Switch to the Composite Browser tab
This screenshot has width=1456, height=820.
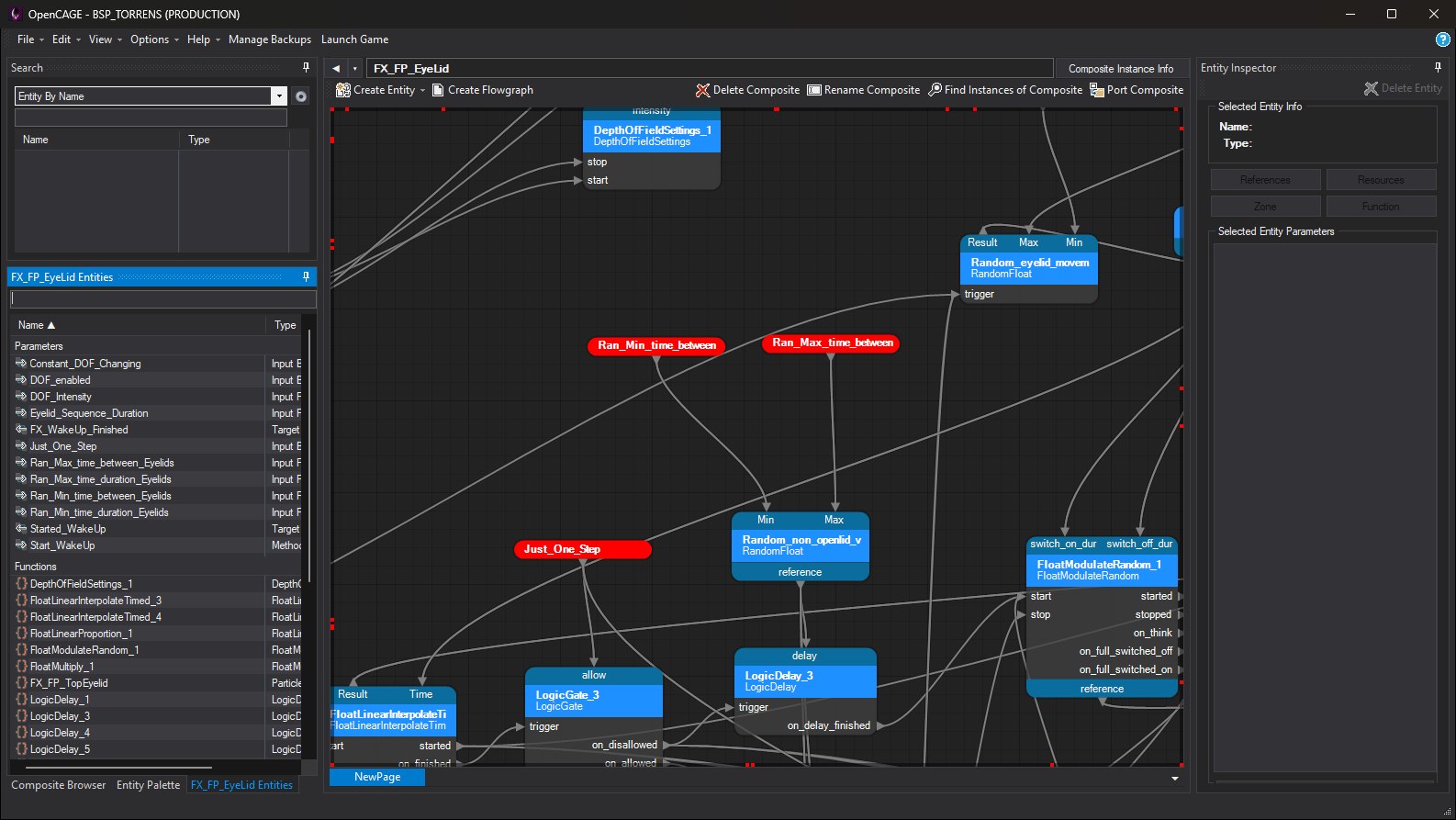(x=59, y=785)
